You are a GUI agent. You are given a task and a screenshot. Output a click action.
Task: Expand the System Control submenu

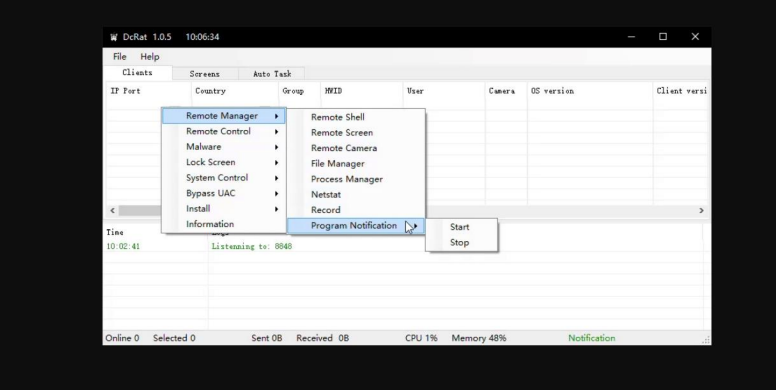(224, 178)
